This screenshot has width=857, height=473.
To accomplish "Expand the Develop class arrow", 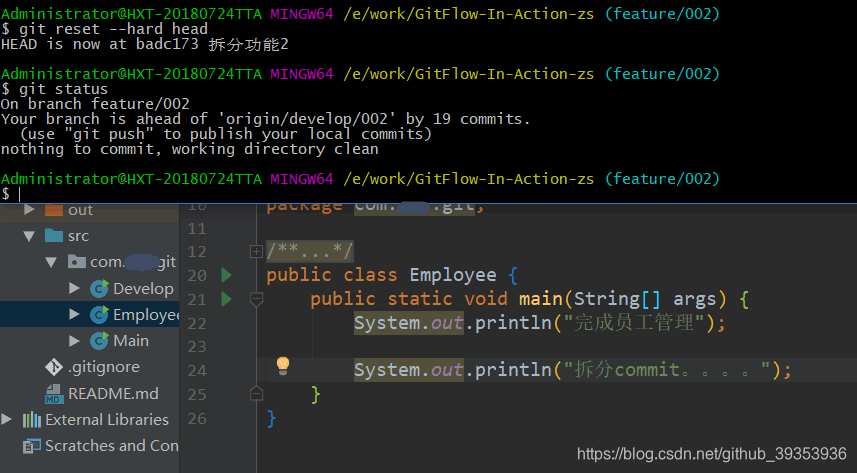I will click(x=74, y=288).
